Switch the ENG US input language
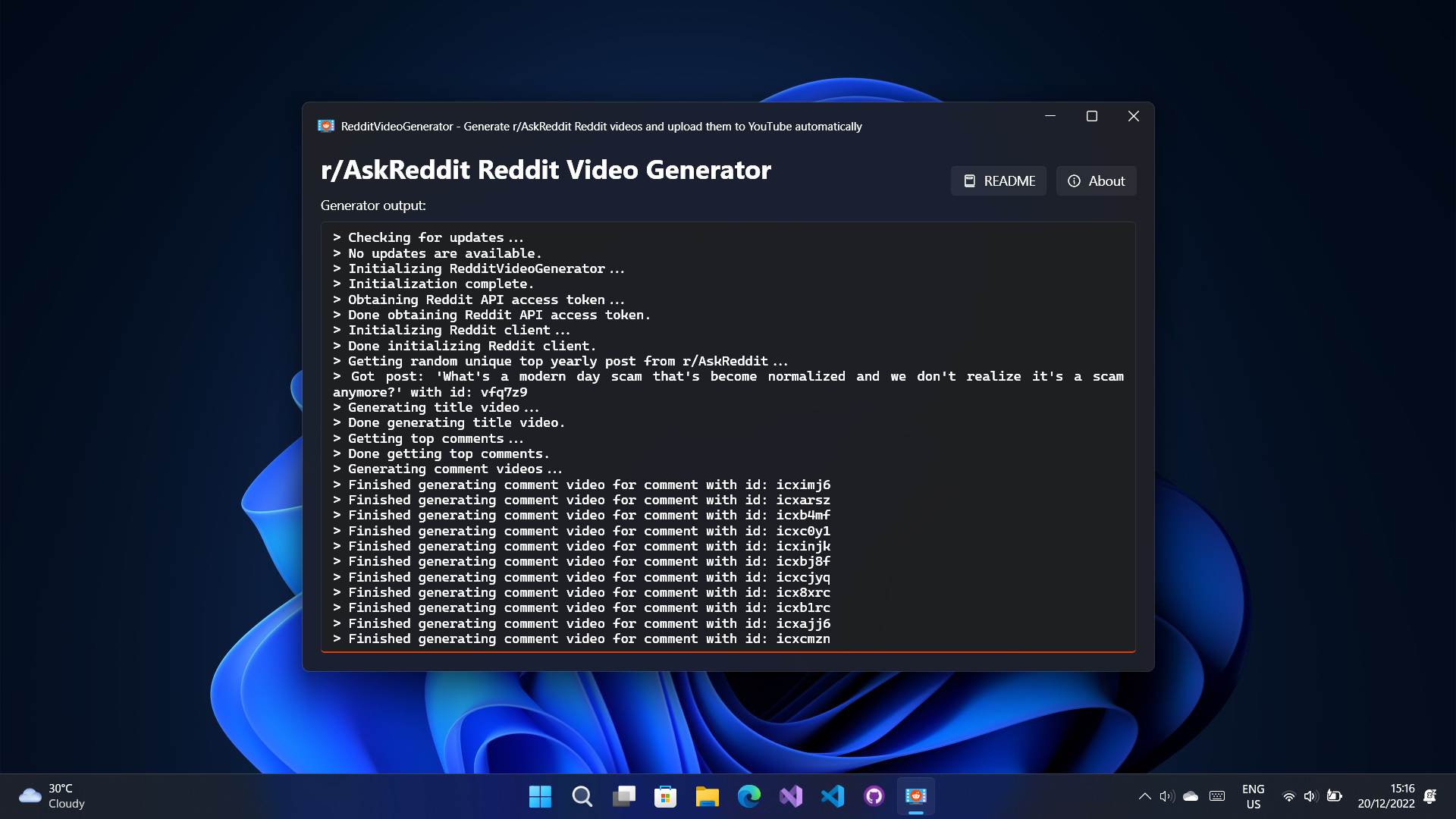 coord(1254,796)
